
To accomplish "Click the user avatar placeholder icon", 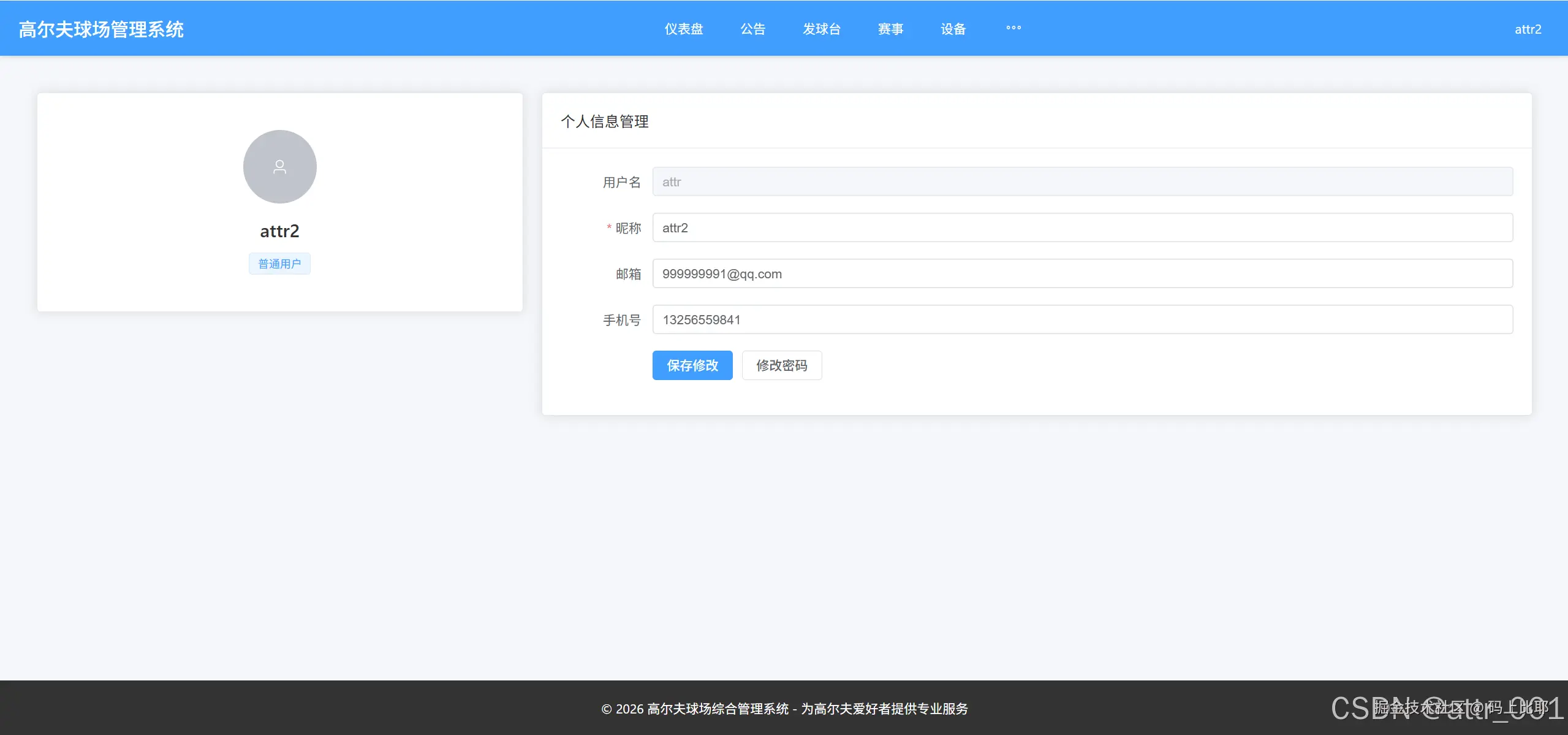I will (279, 167).
